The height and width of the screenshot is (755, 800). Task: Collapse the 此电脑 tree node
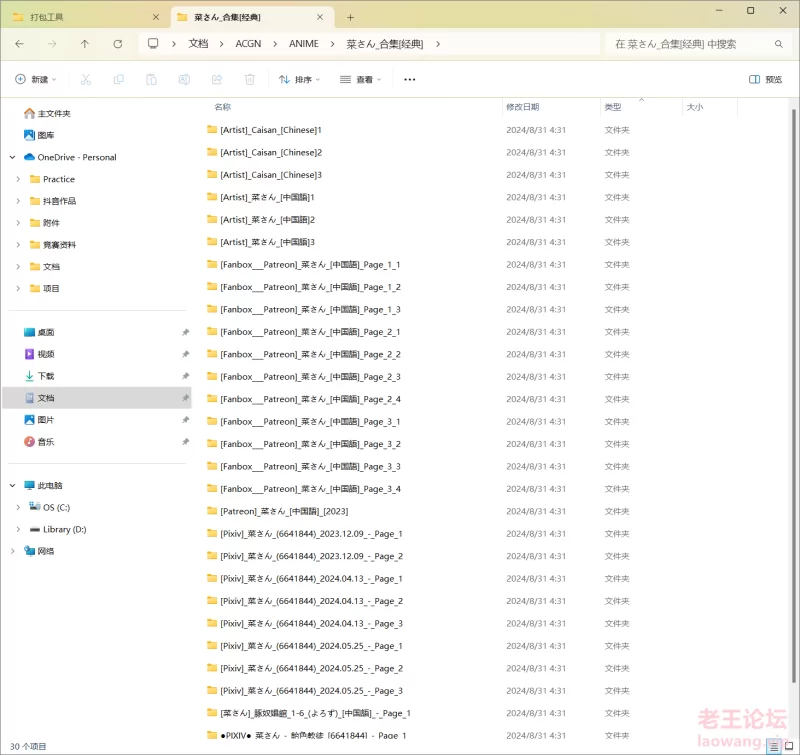tap(12, 486)
